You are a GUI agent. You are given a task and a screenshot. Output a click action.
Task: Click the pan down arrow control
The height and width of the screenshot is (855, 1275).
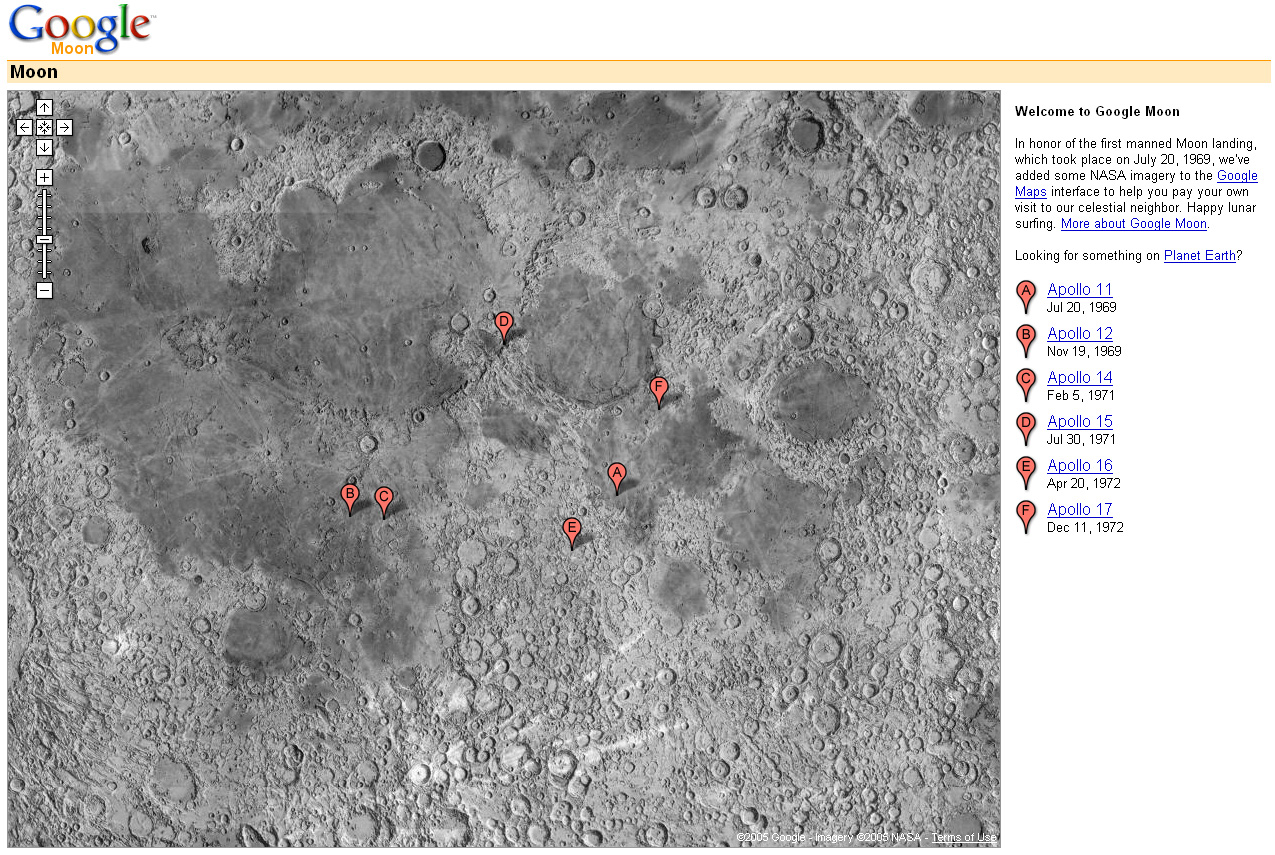[44, 147]
